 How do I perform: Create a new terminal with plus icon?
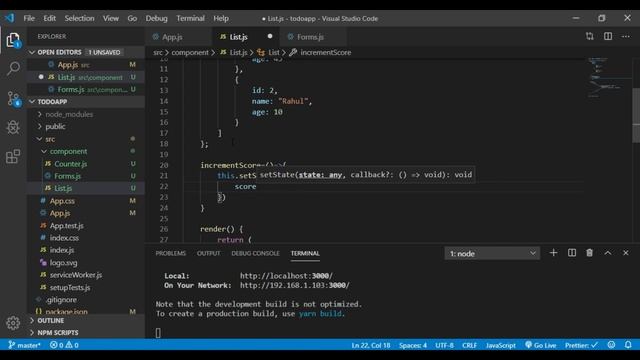553,253
